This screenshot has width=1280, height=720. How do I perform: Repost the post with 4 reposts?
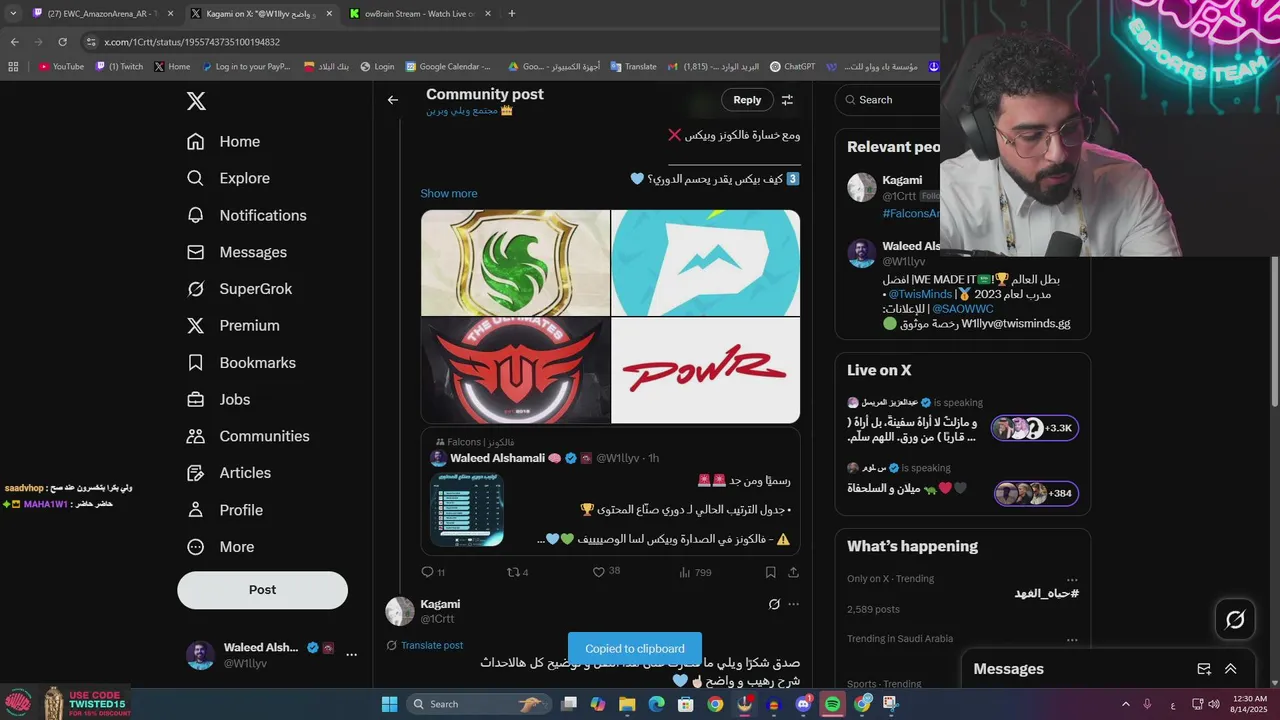point(517,572)
